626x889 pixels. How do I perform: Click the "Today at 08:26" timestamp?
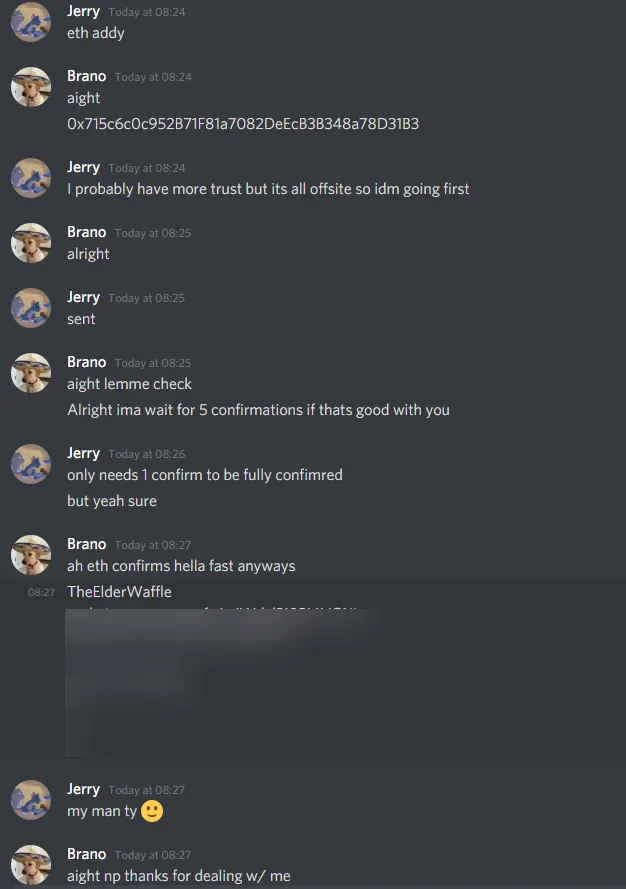point(147,454)
